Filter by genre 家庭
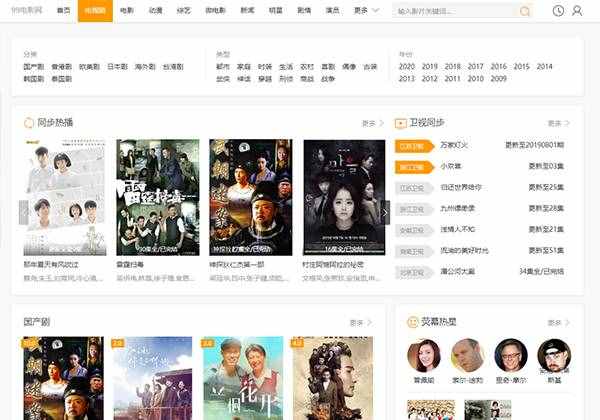Image resolution: width=600 pixels, height=420 pixels. (244, 67)
